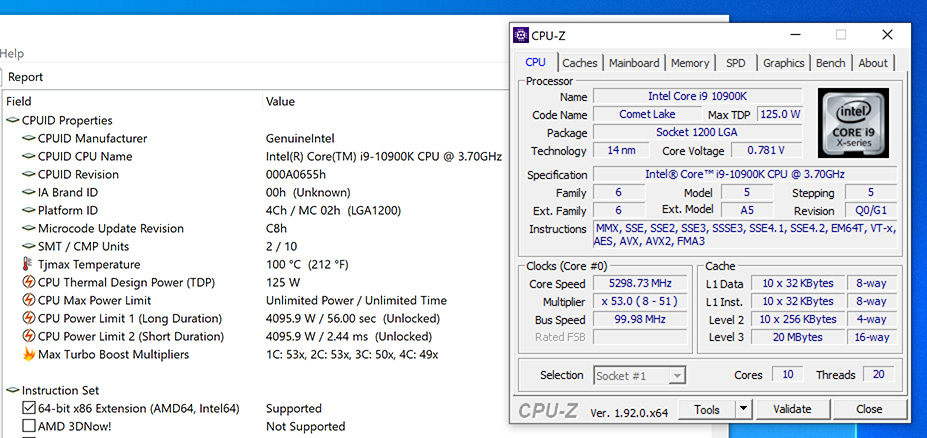Click the Validate button
This screenshot has width=927, height=438.
(x=792, y=409)
